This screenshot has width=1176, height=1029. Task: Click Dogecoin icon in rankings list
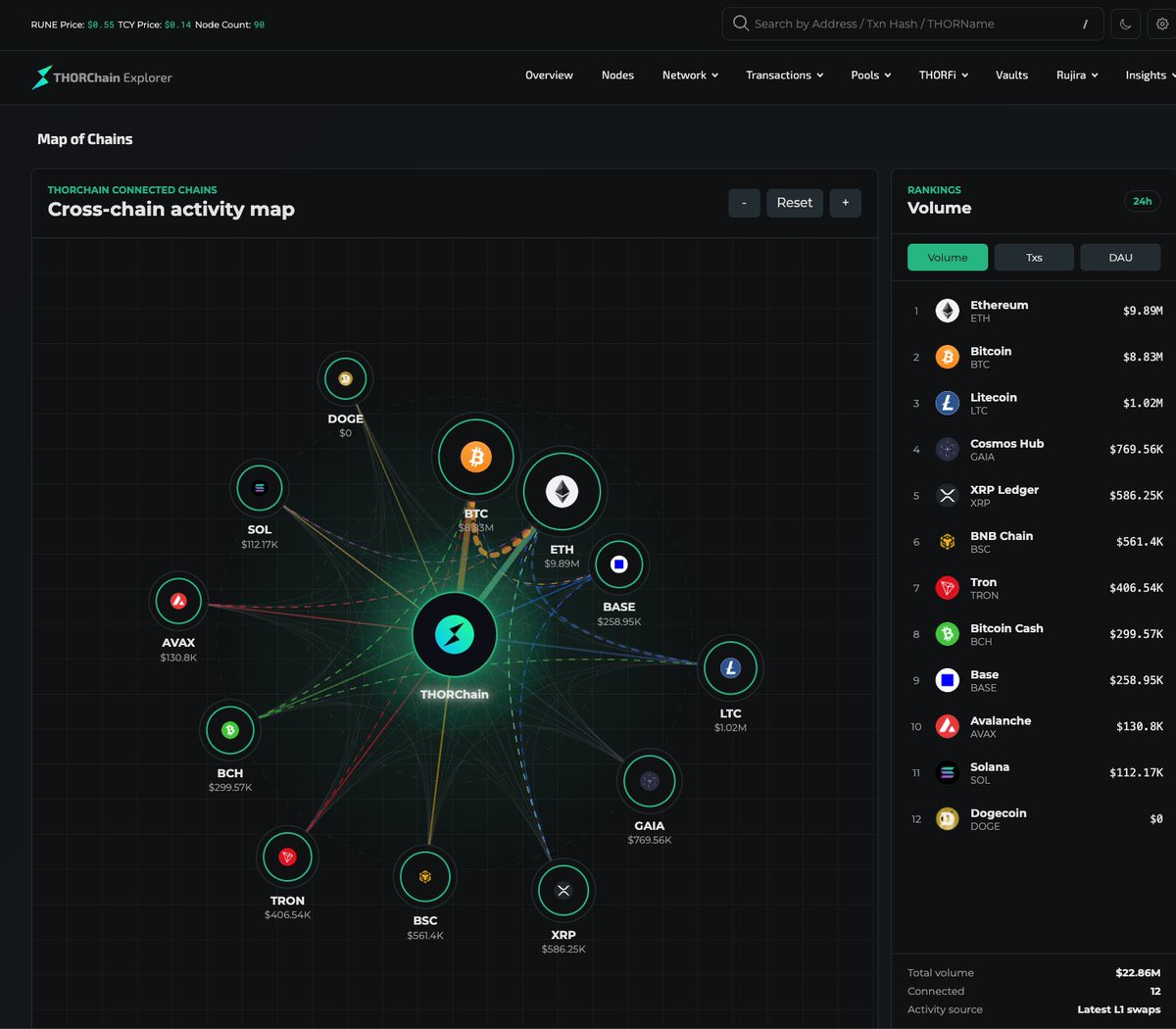click(947, 819)
